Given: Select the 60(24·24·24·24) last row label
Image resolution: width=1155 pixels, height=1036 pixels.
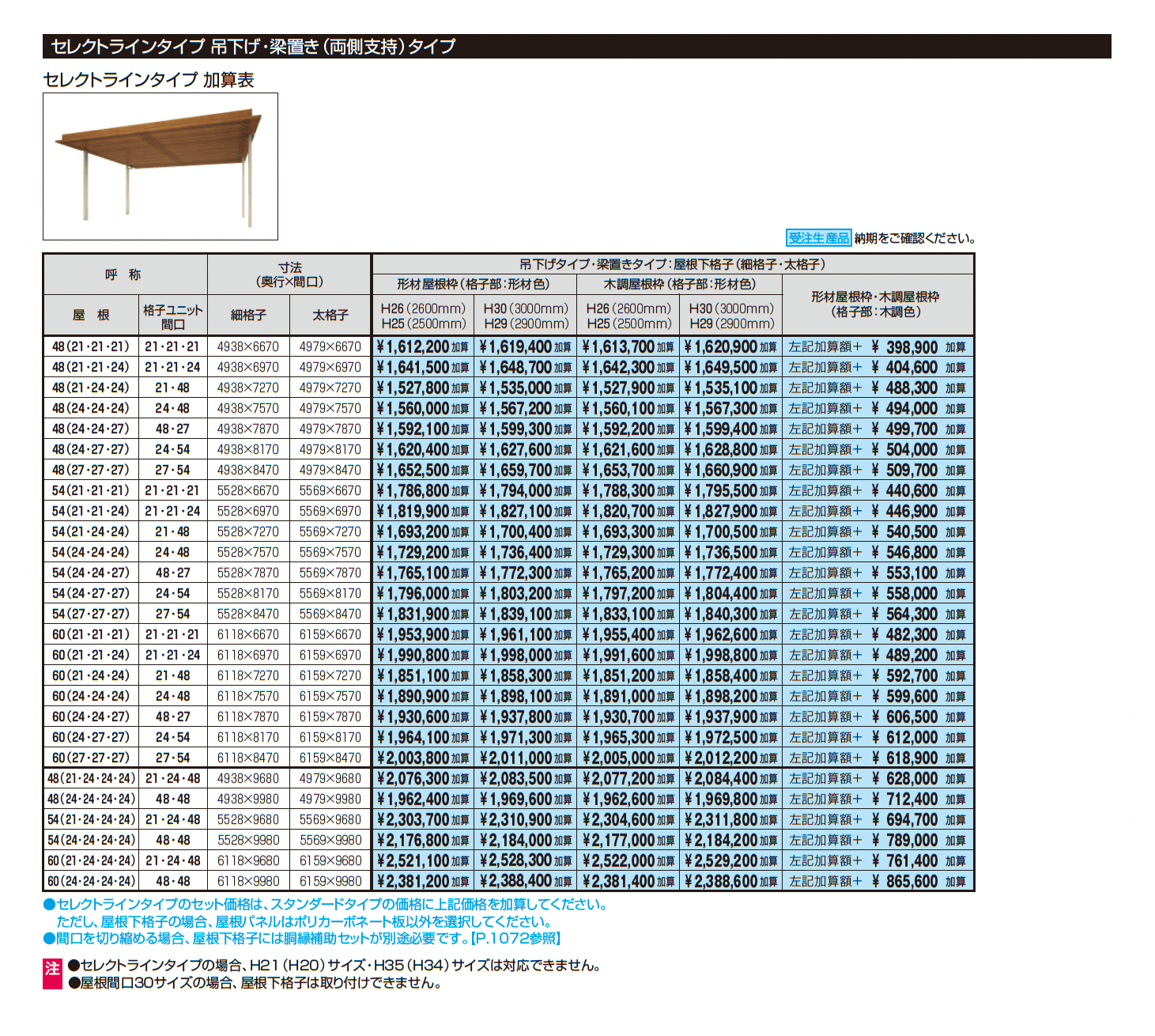Looking at the screenshot, I should (x=92, y=881).
